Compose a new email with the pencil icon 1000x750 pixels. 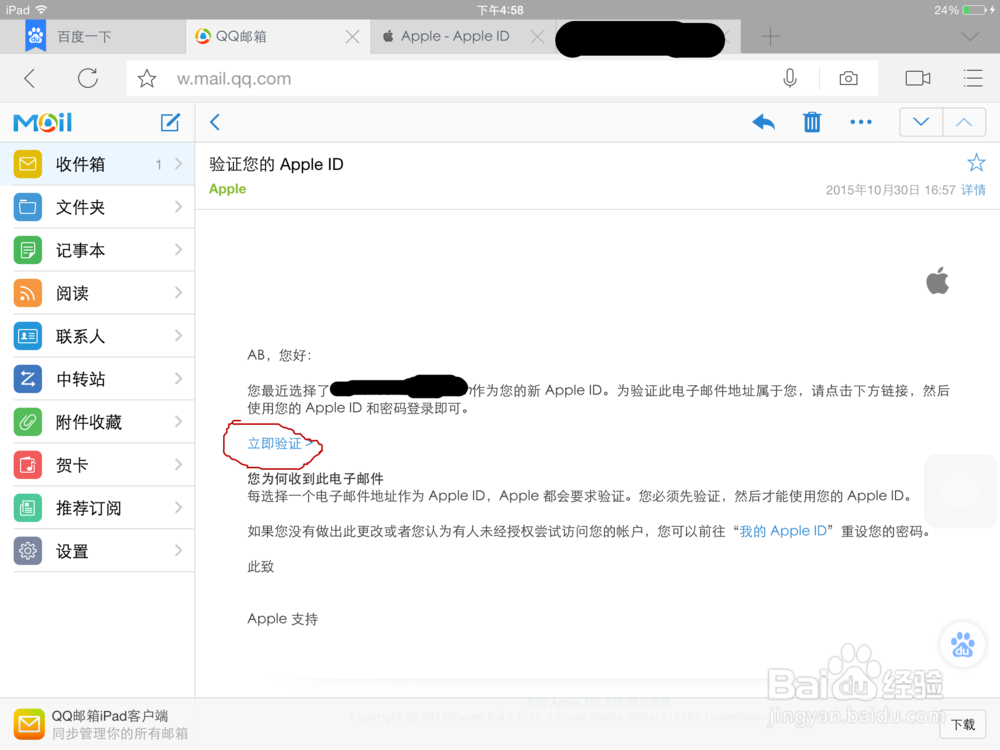[170, 122]
